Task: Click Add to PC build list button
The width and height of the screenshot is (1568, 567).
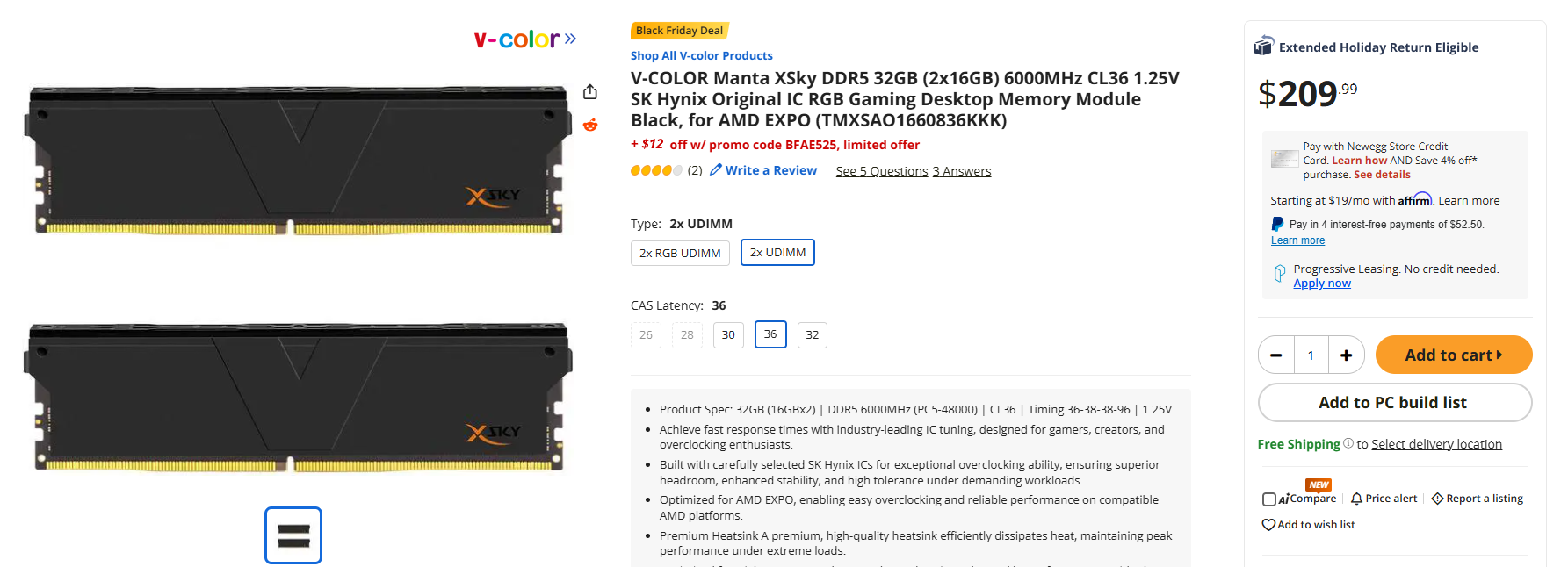Action: 1394,403
